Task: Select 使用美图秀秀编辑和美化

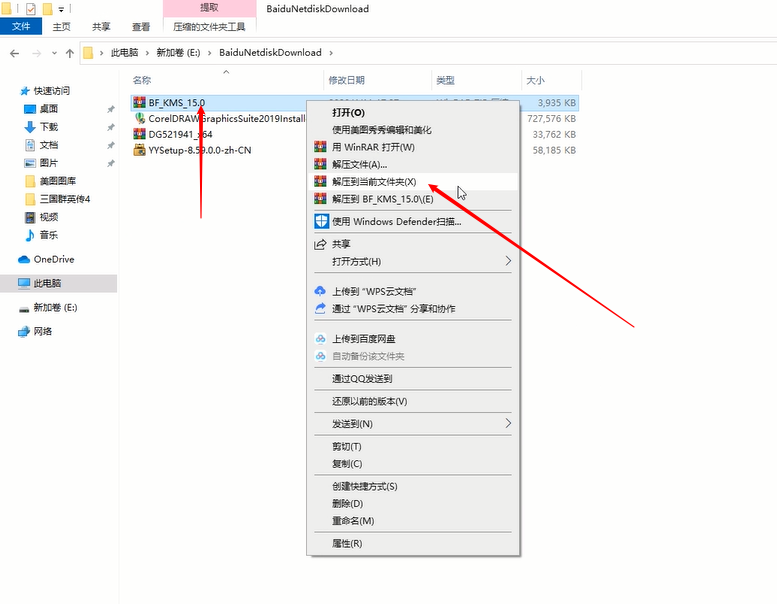Action: pyautogui.click(x=413, y=130)
